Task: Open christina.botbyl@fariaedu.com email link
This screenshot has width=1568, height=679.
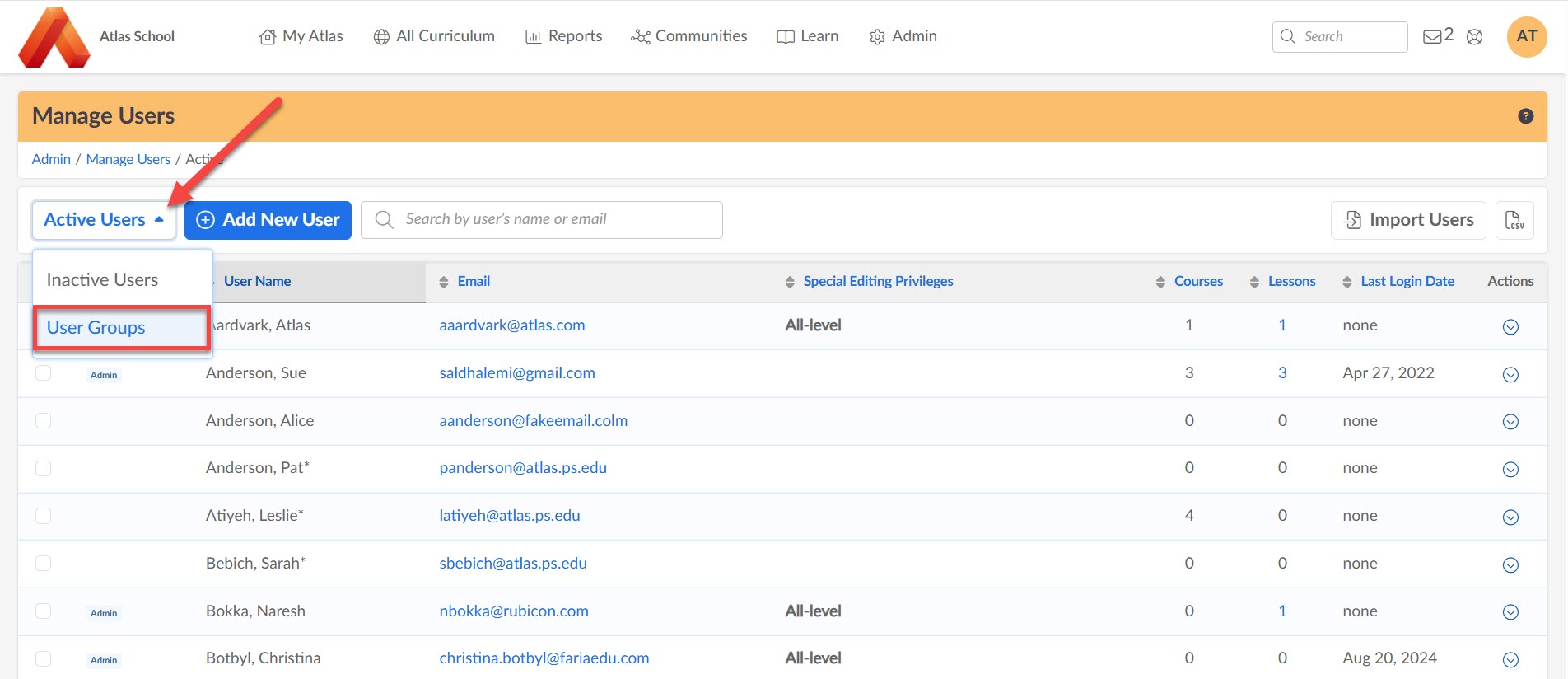Action: pyautogui.click(x=544, y=658)
